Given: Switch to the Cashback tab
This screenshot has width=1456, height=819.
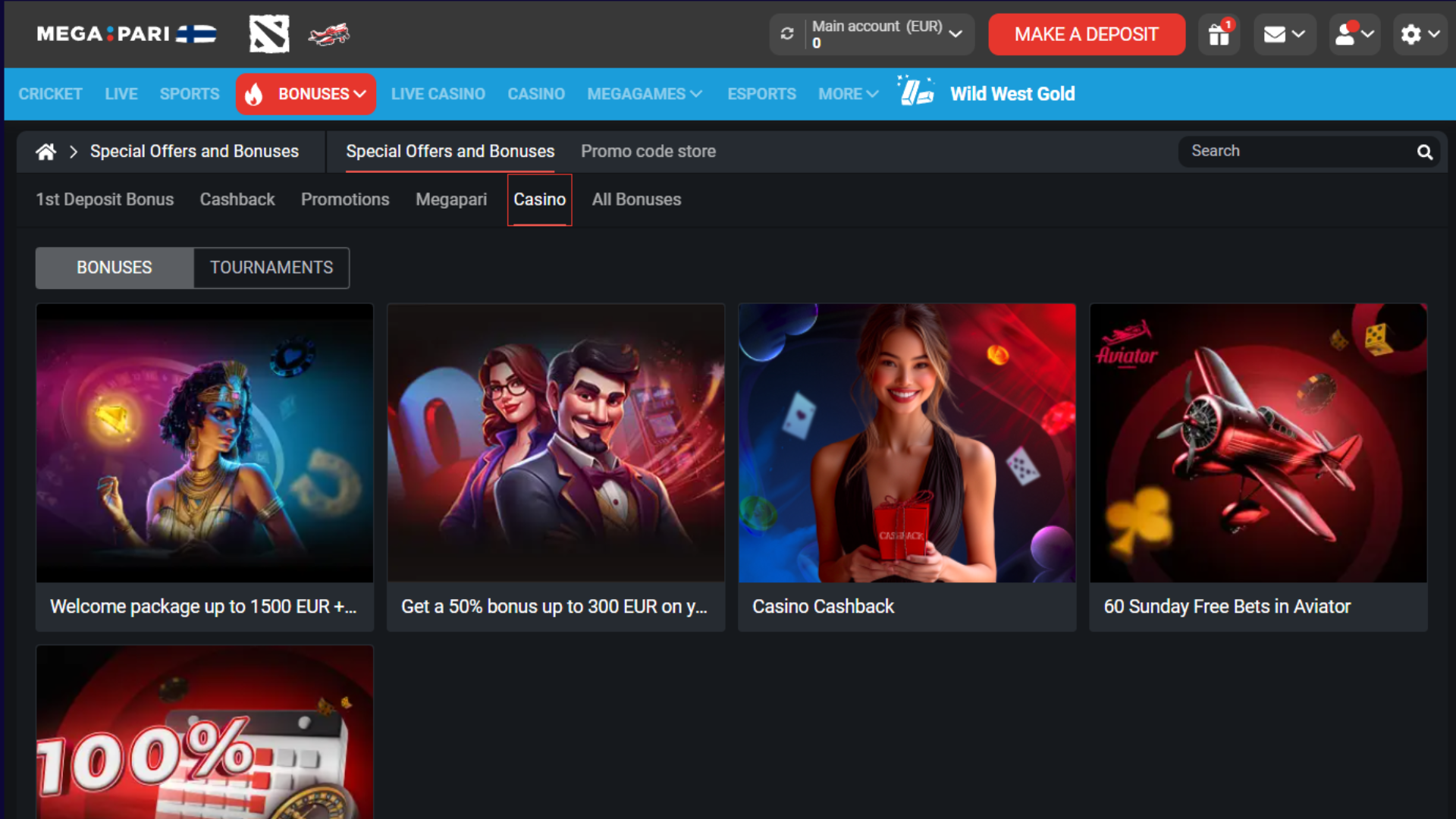Looking at the screenshot, I should tap(237, 199).
